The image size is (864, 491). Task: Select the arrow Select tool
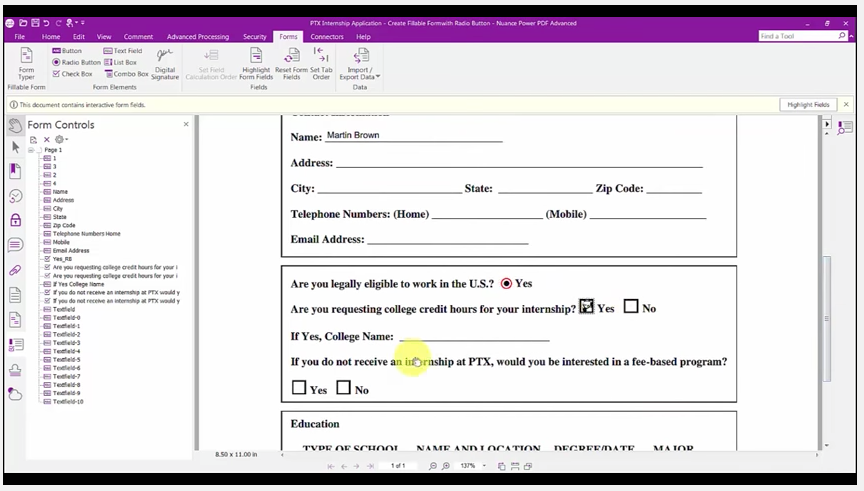coord(15,147)
